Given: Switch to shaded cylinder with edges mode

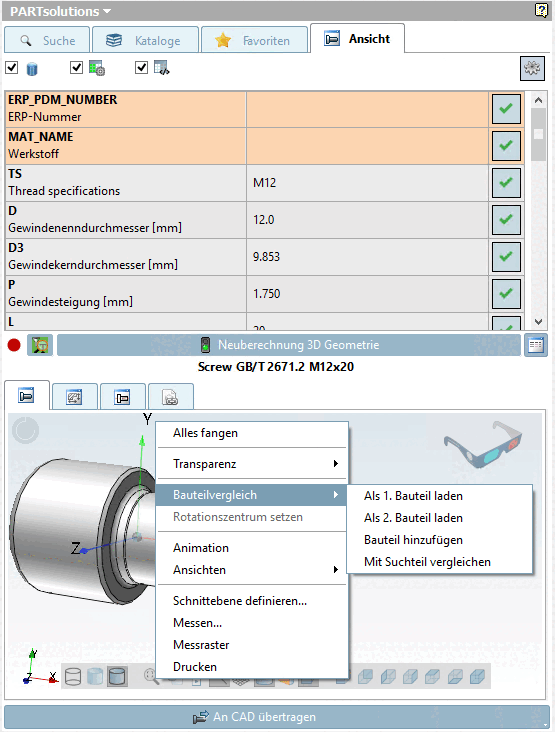Looking at the screenshot, I should tap(117, 676).
